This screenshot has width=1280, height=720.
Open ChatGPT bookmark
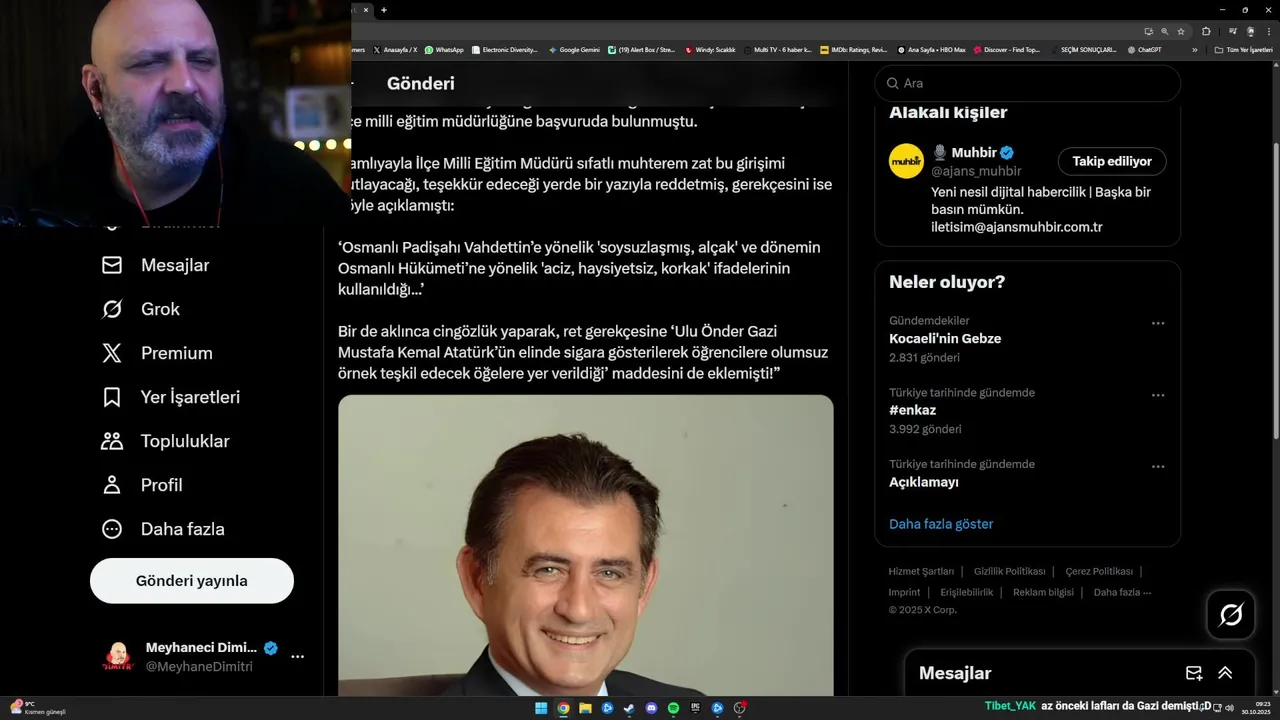[1144, 49]
